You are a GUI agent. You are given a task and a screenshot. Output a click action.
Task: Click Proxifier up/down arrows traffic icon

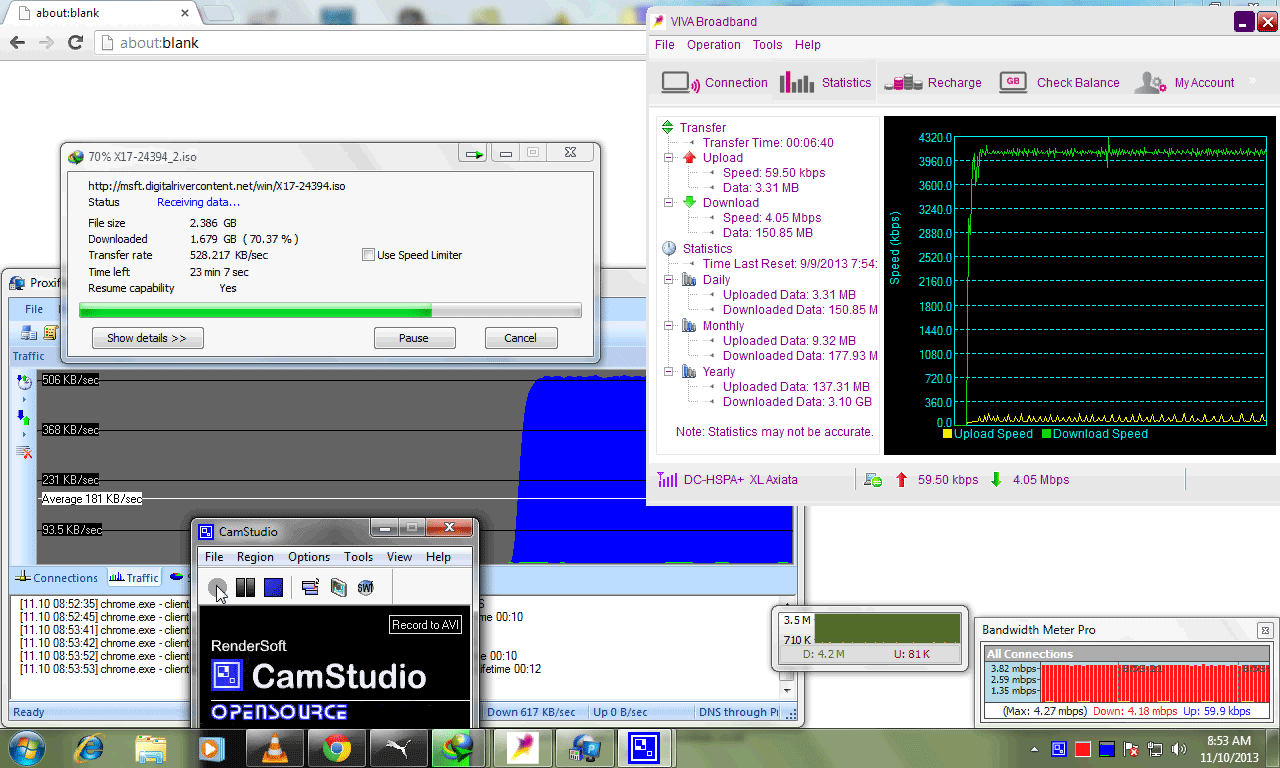pos(24,416)
